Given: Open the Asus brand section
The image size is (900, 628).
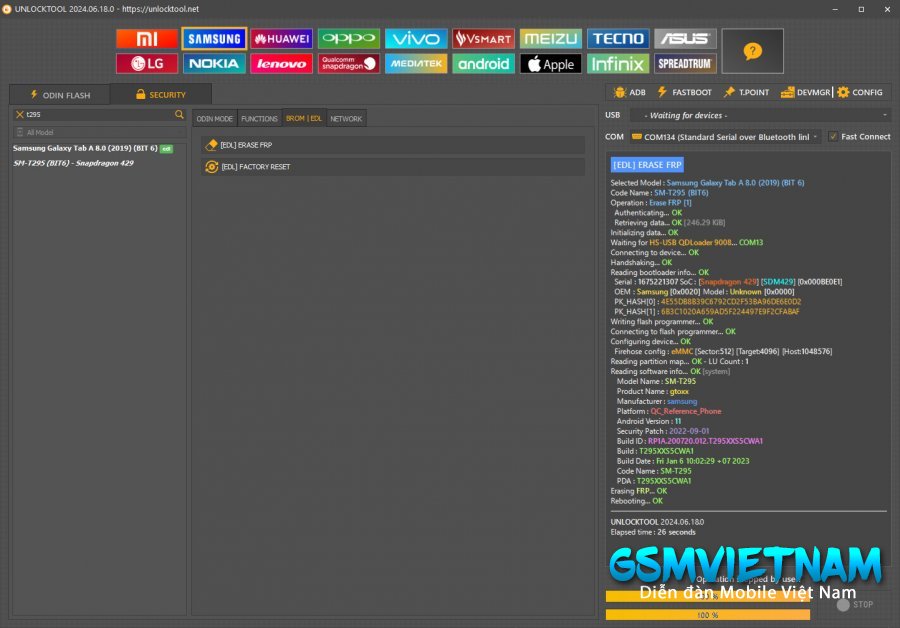Looking at the screenshot, I should [685, 38].
